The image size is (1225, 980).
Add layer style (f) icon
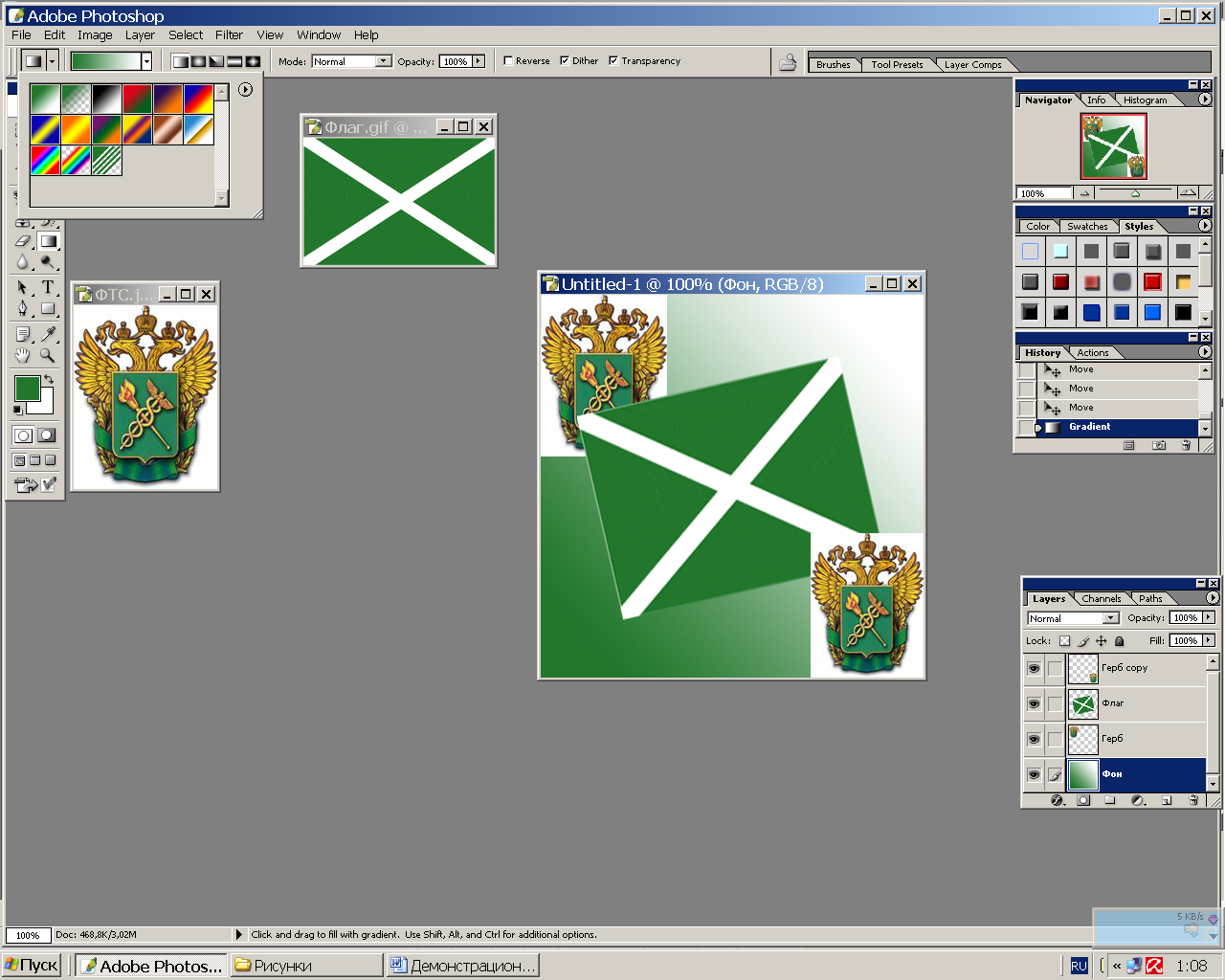point(1058,800)
